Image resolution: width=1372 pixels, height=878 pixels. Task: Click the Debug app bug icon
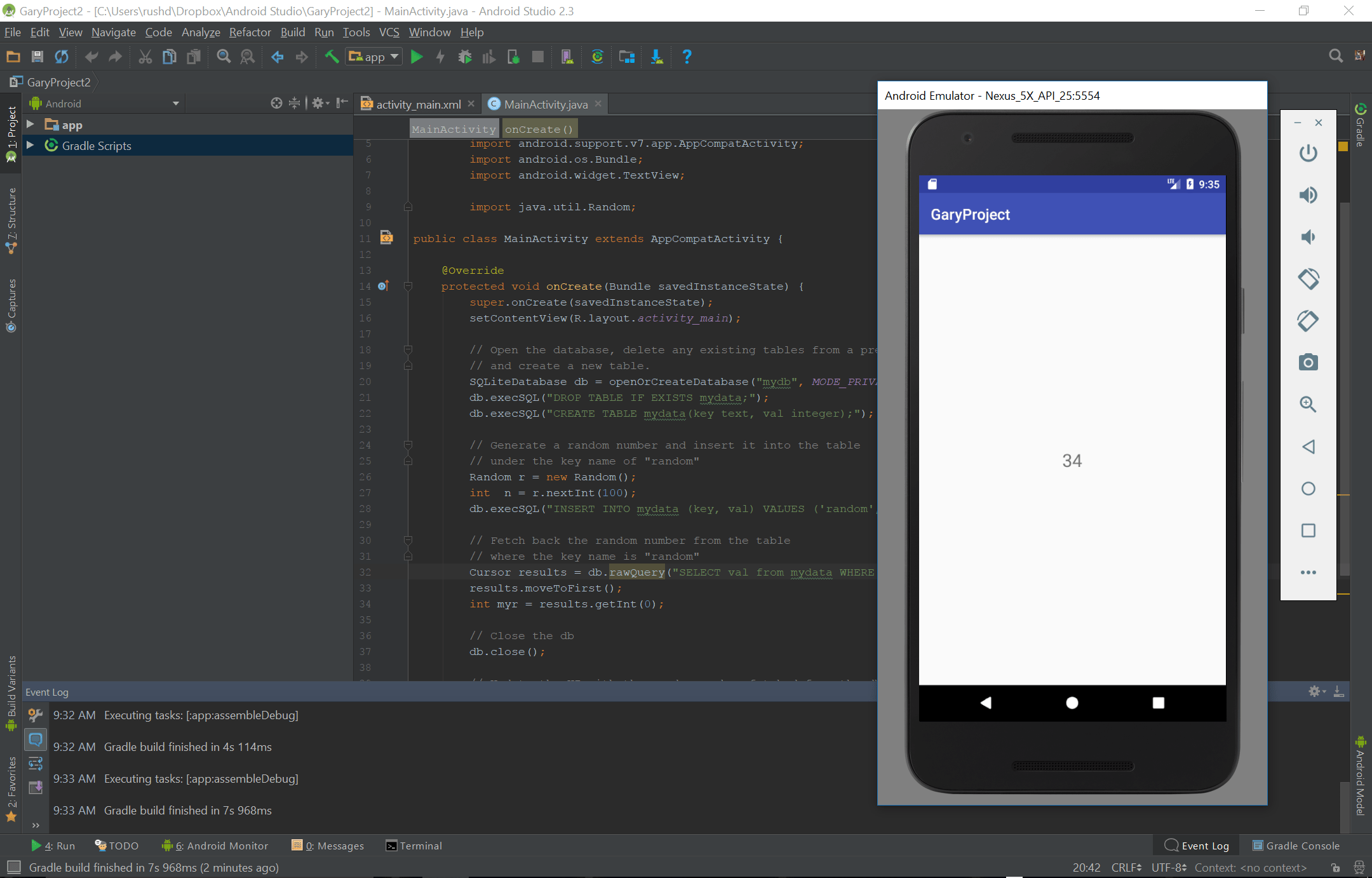pyautogui.click(x=465, y=57)
